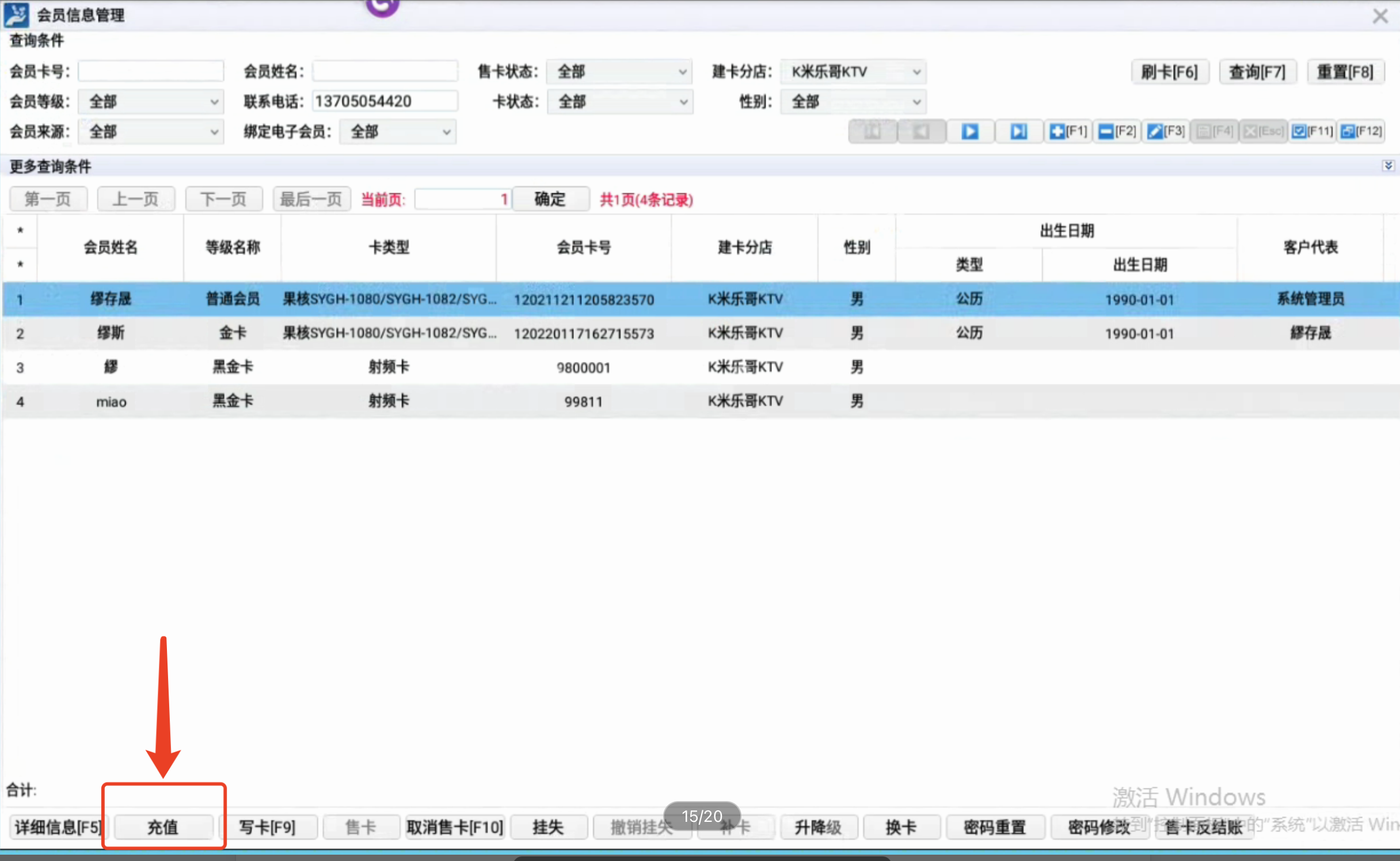
Task: Click the windows [F12] icon
Action: pos(1361,132)
